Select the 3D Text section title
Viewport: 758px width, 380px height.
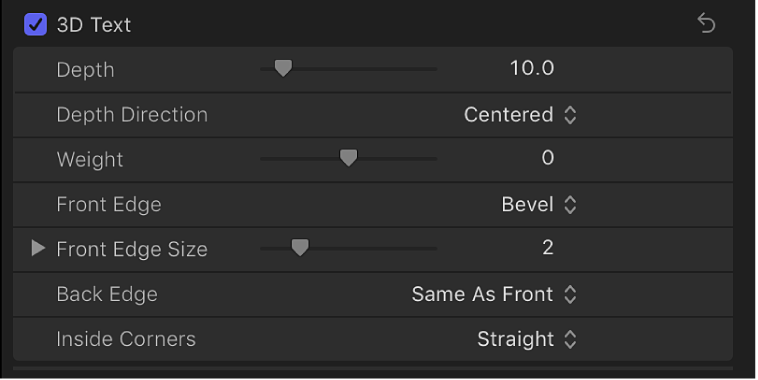pyautogui.click(x=94, y=25)
